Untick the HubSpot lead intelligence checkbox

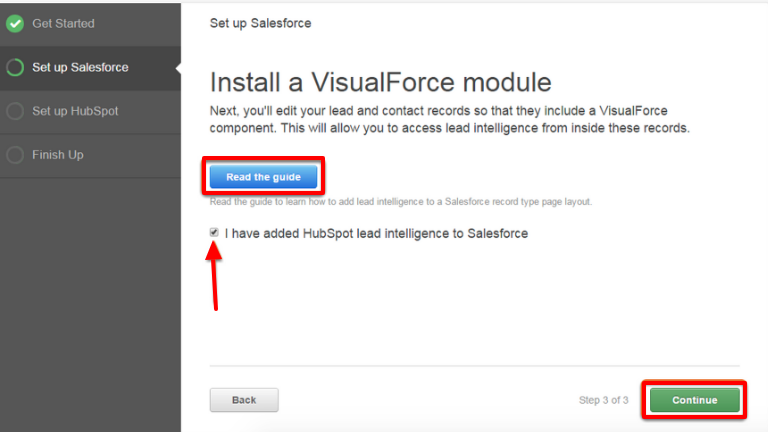[214, 233]
